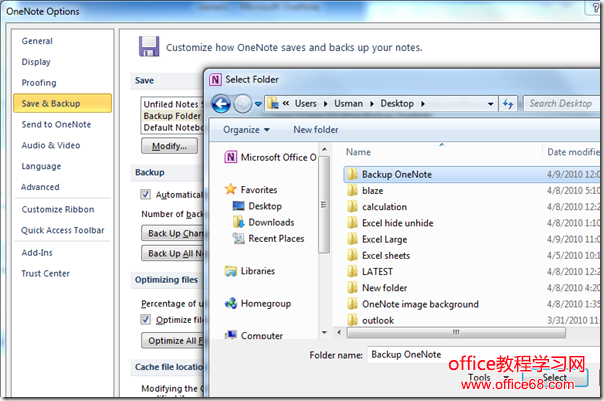Toggle the Automatically back up checkbox
This screenshot has width=604, height=401.
coord(146,194)
